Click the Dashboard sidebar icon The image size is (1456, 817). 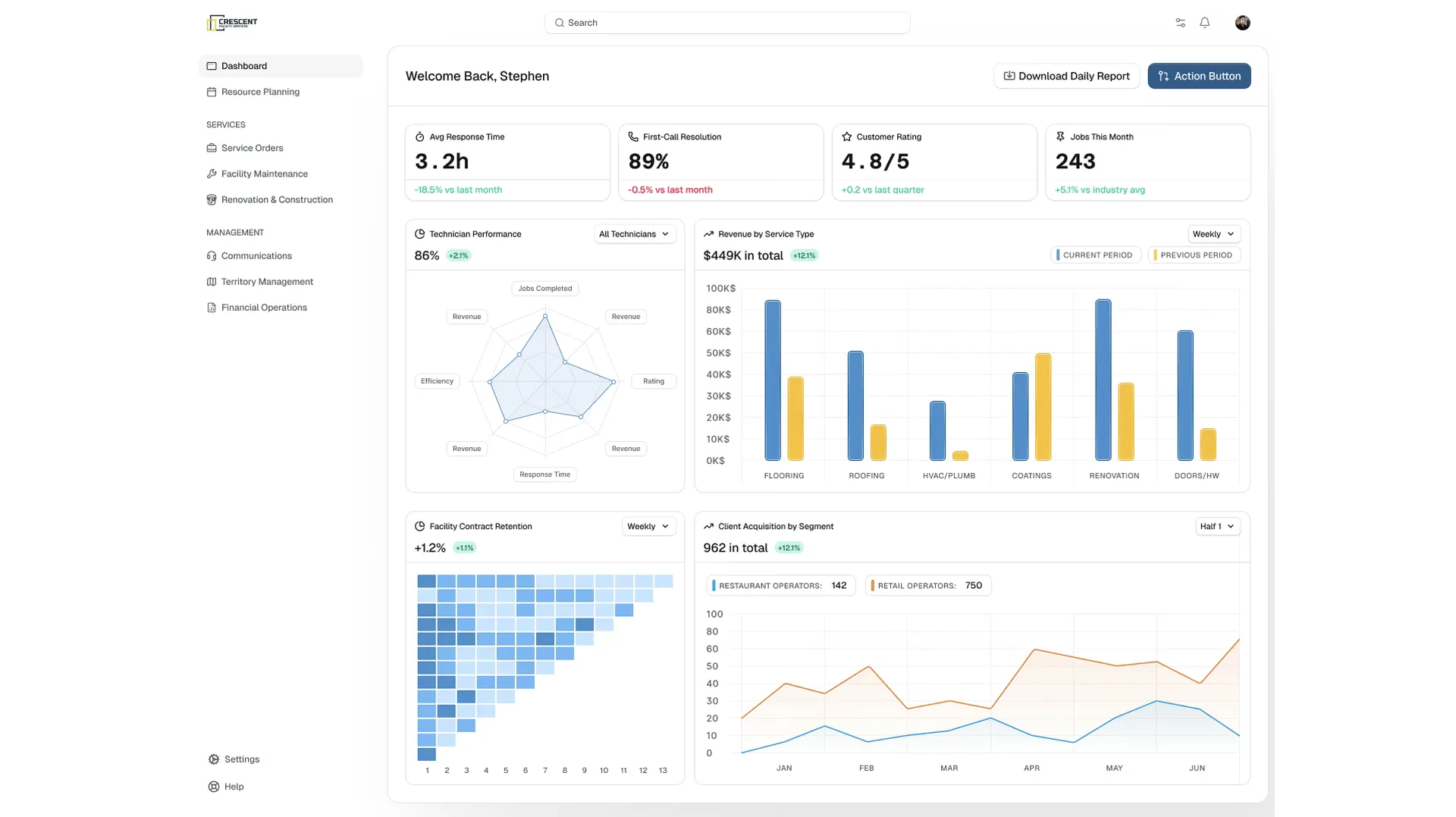[x=212, y=66]
